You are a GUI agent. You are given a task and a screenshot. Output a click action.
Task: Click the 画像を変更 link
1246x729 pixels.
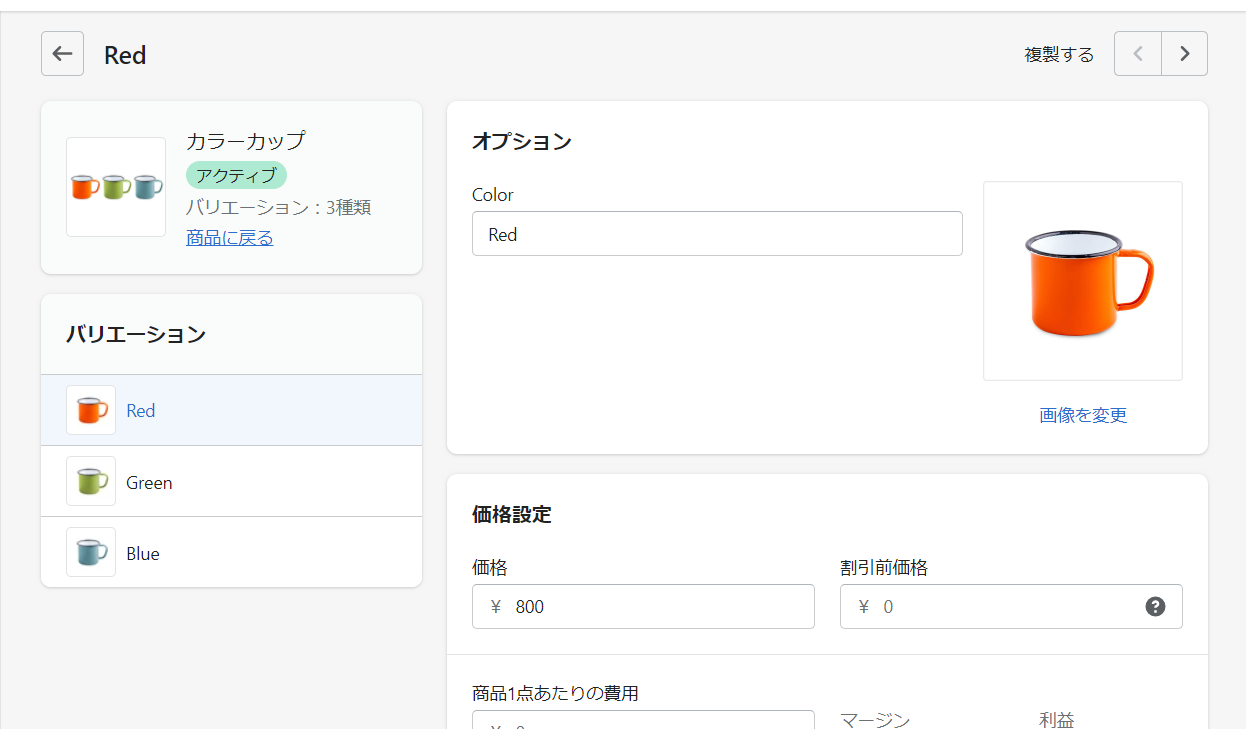(1083, 416)
